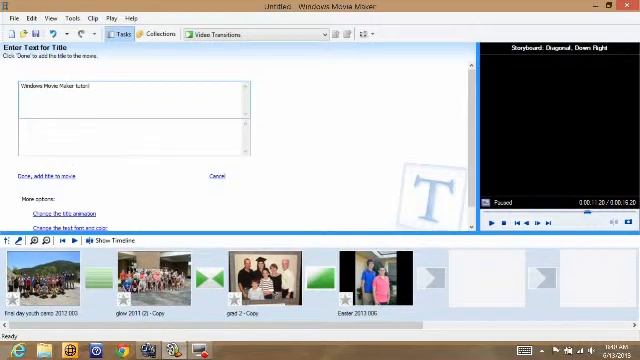Open the Edit menu
The width and height of the screenshot is (640, 360).
point(31,18)
